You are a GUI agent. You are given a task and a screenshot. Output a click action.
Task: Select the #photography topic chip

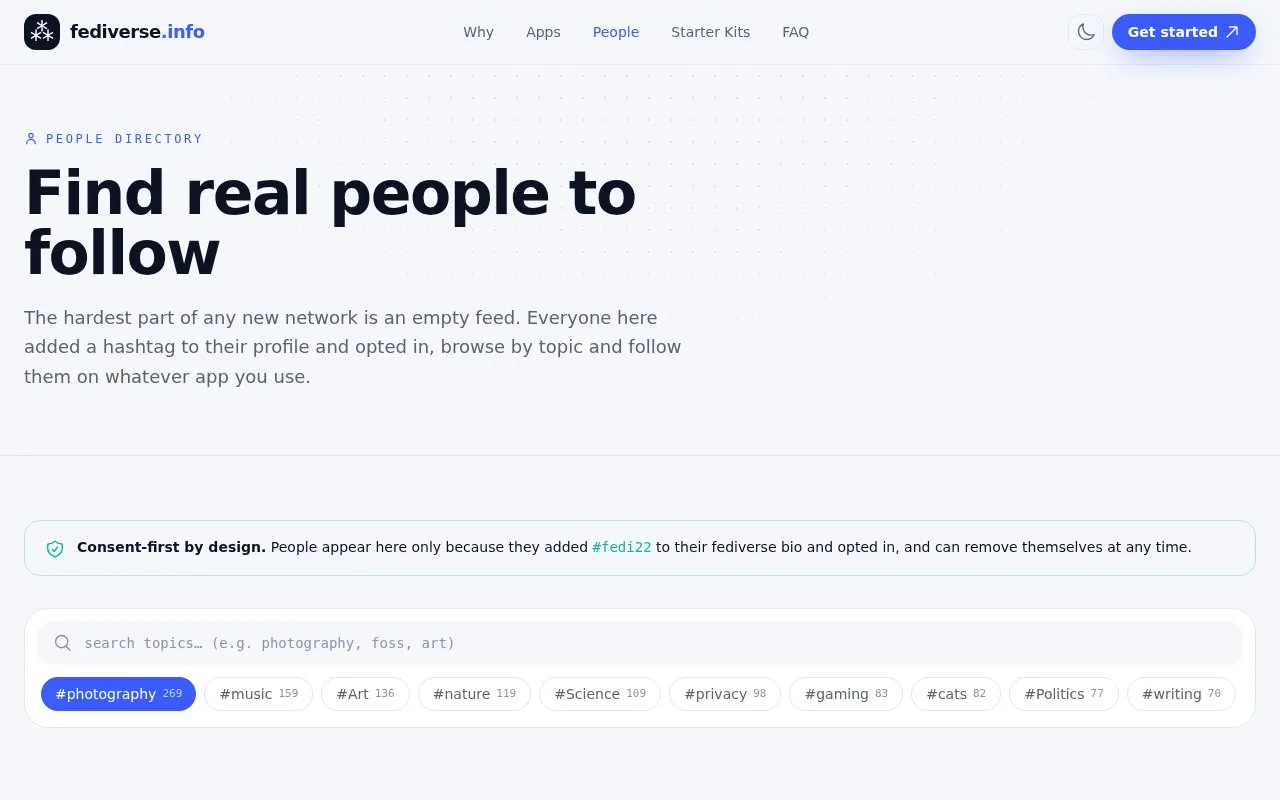pyautogui.click(x=118, y=694)
